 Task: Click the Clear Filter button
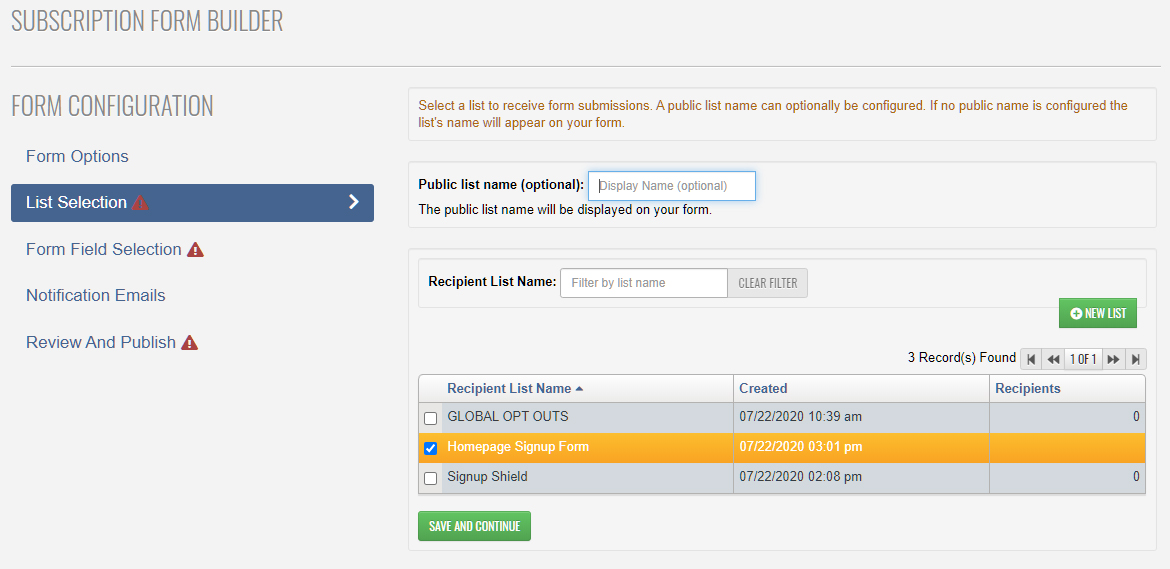[x=767, y=283]
